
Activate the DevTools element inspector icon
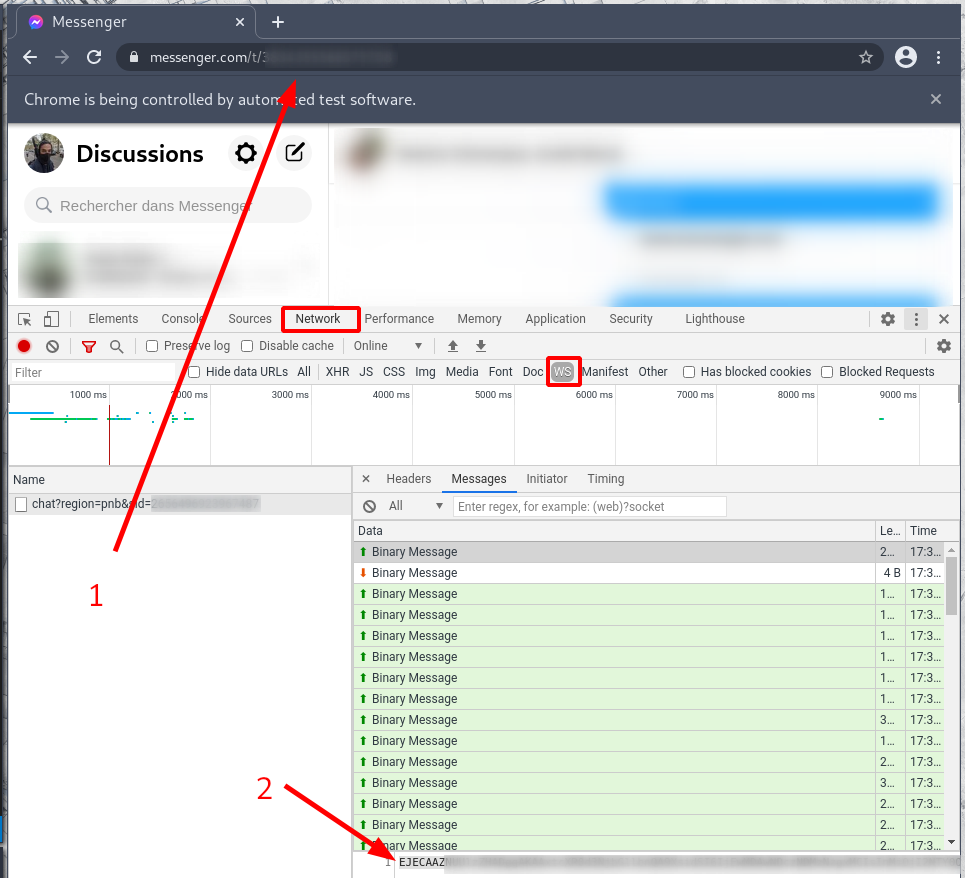(x=25, y=319)
